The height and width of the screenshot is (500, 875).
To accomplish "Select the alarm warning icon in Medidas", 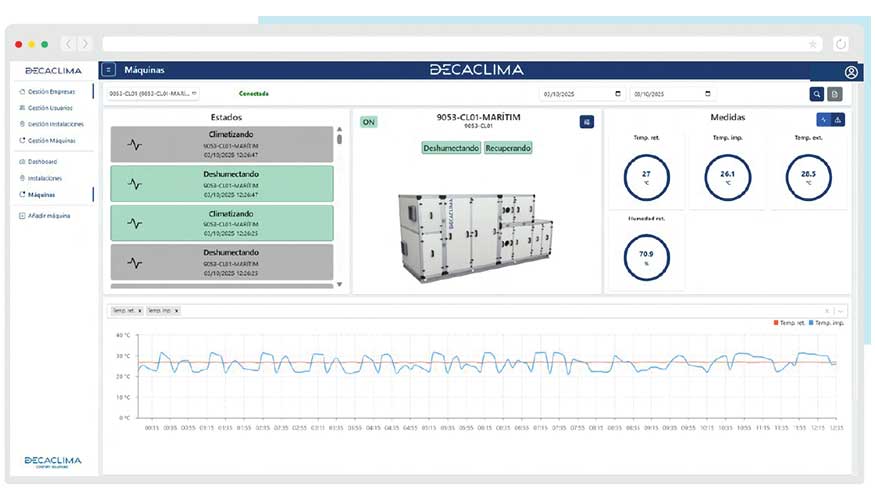I will pos(838,119).
